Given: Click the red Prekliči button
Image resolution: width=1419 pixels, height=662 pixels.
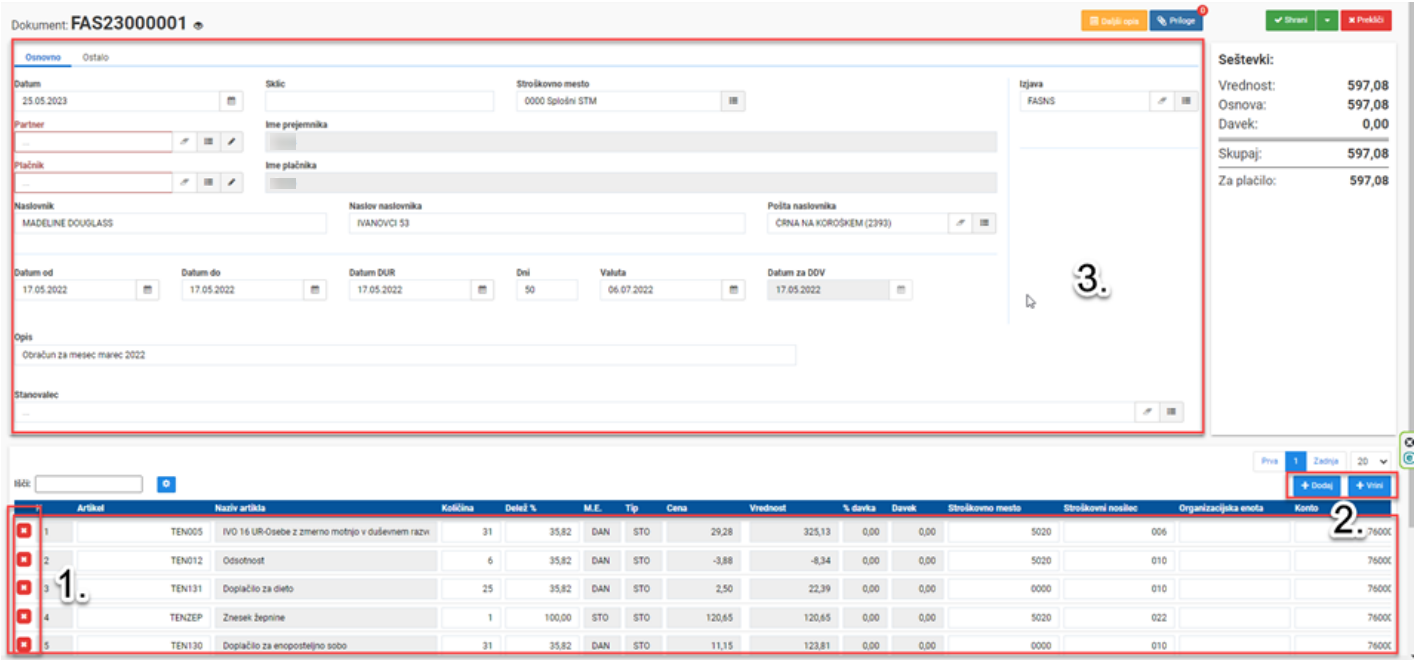Looking at the screenshot, I should pyautogui.click(x=1366, y=20).
